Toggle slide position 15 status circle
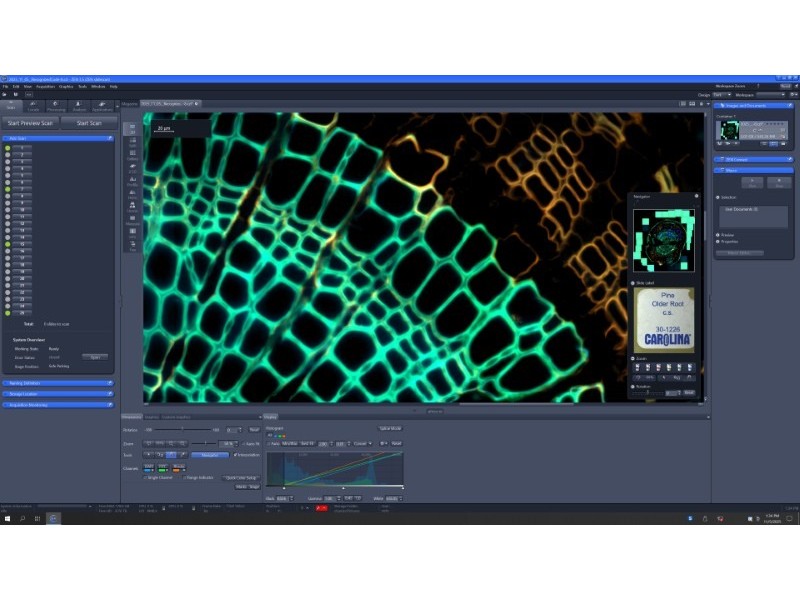 pyautogui.click(x=8, y=244)
